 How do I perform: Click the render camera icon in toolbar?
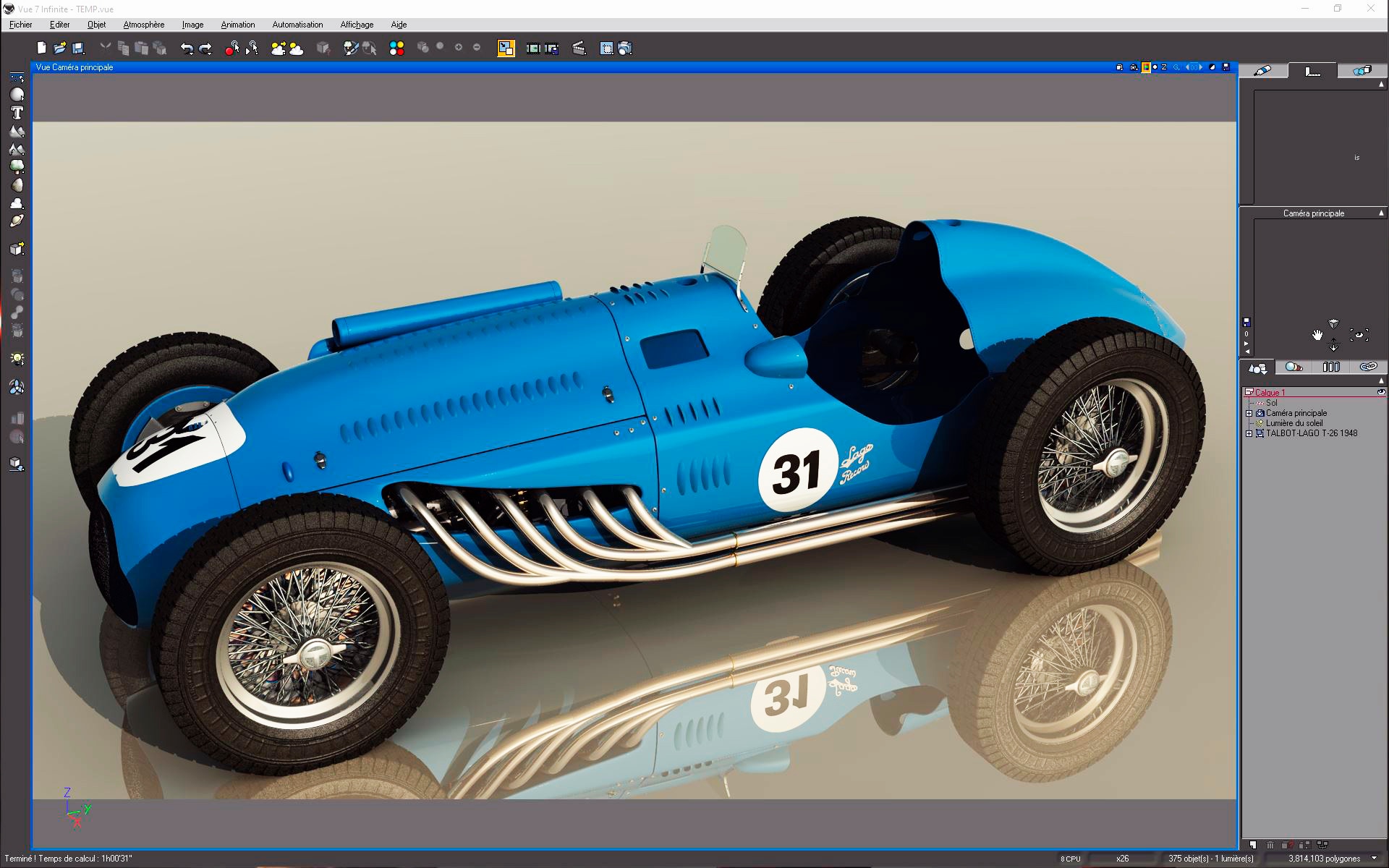pos(625,48)
